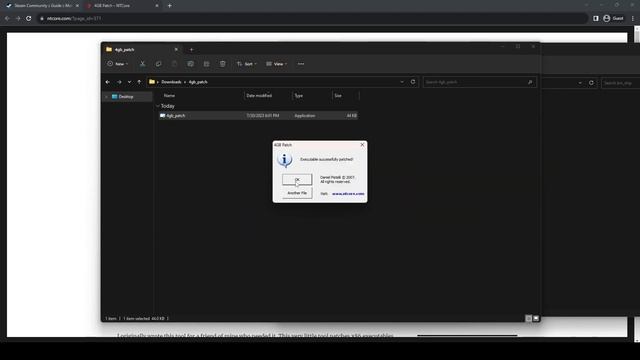Image resolution: width=640 pixels, height=360 pixels.
Task: Click the 4gb_patch file's Application type cell
Action: (x=305, y=116)
